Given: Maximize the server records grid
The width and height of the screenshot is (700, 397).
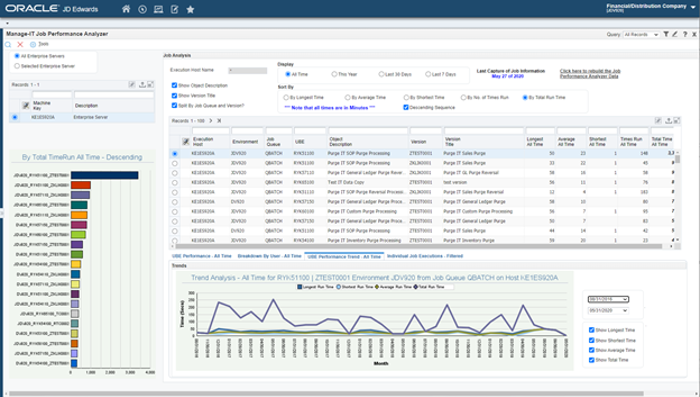Looking at the screenshot, I should [150, 84].
